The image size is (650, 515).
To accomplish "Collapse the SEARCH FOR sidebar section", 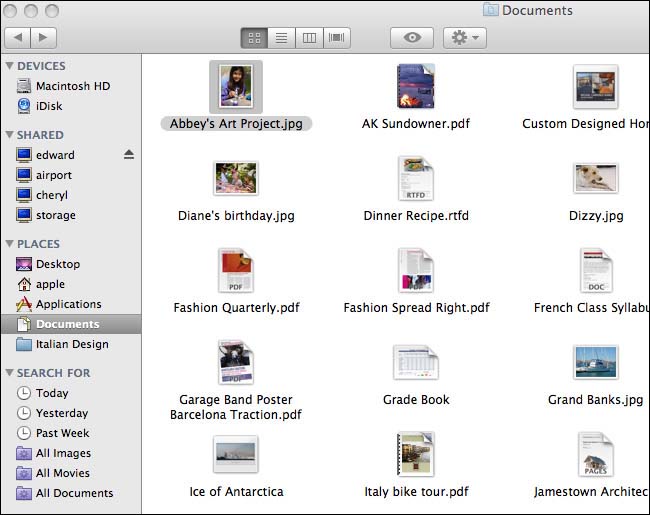I will tap(9, 373).
